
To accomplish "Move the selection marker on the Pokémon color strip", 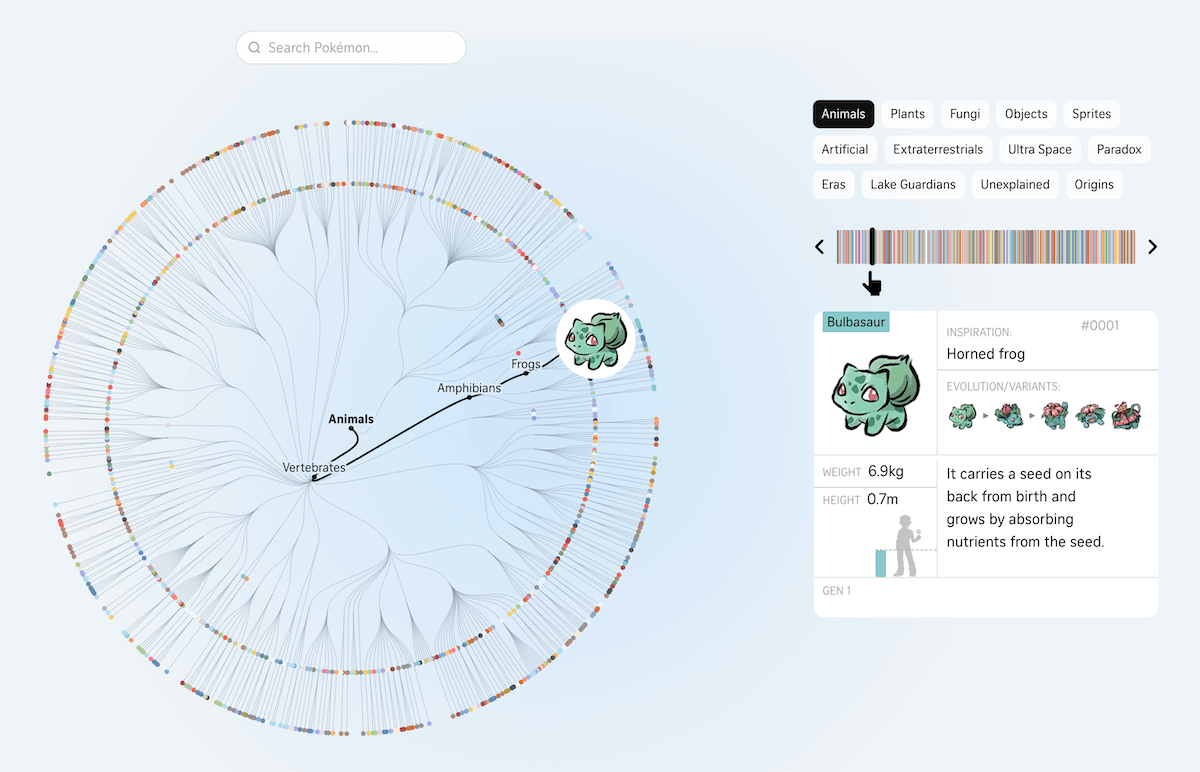I will (872, 246).
